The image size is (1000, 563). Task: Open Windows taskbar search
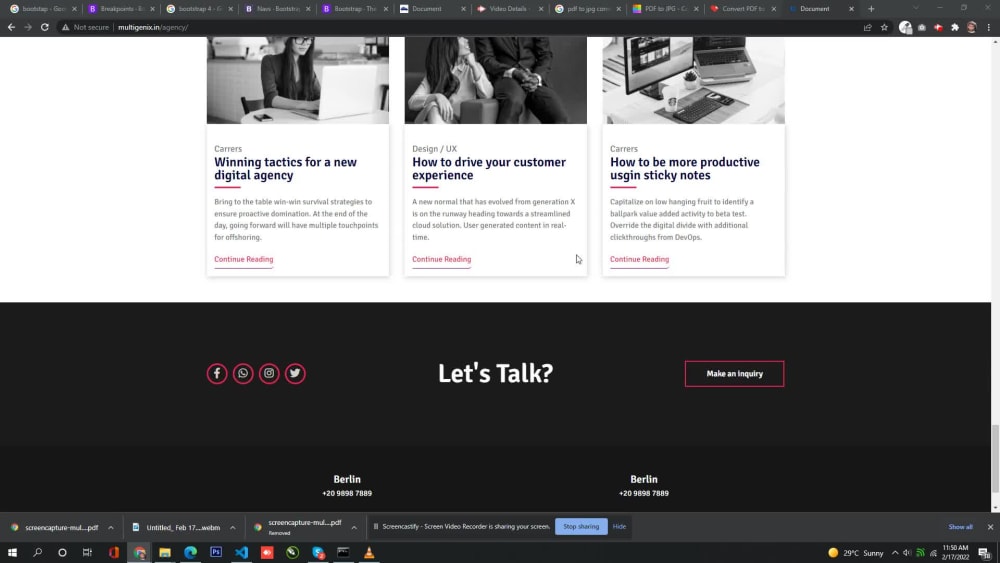pyautogui.click(x=37, y=553)
